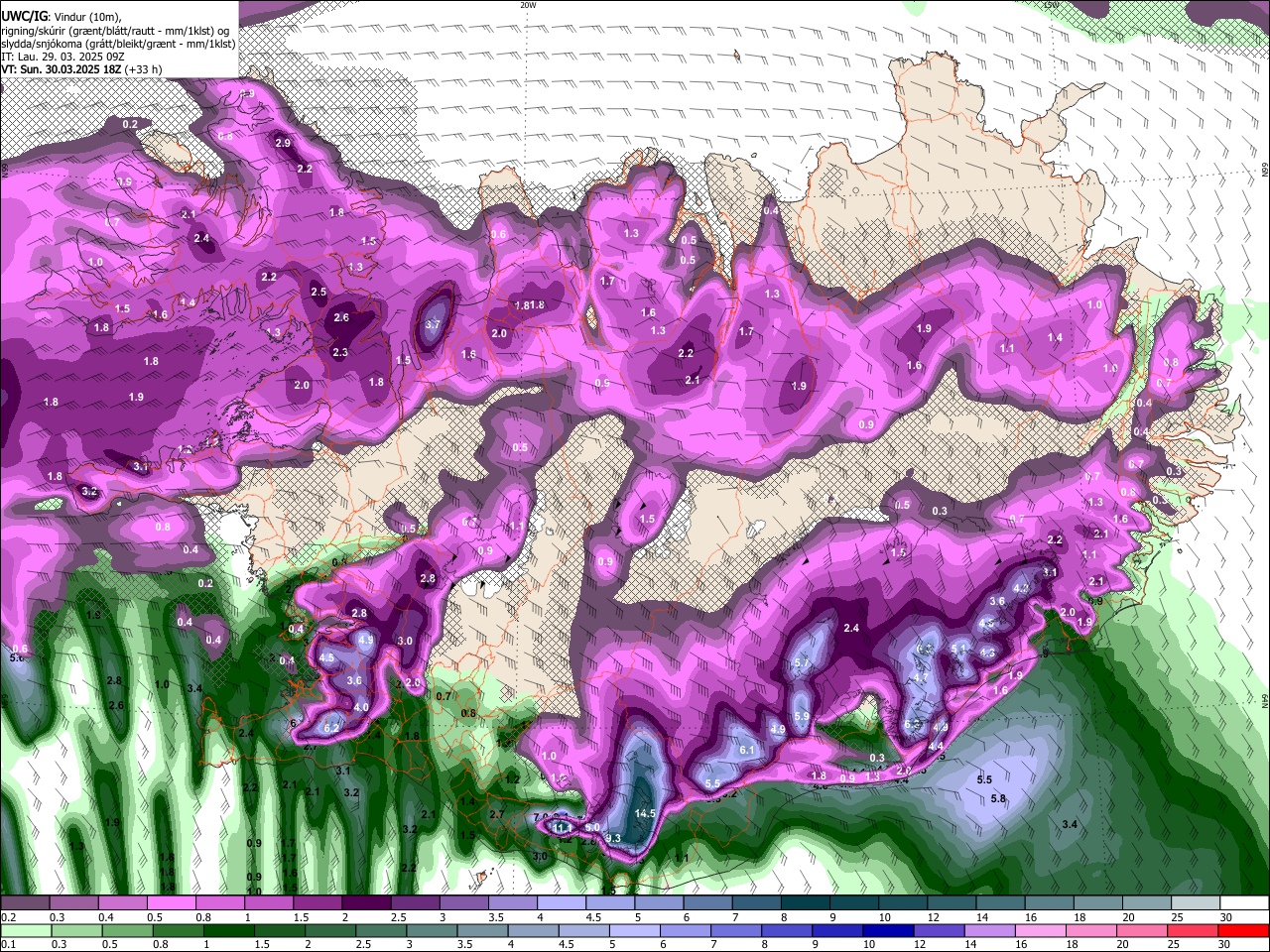Click the 6.1 value on the map
Image resolution: width=1270 pixels, height=952 pixels.
tap(748, 750)
